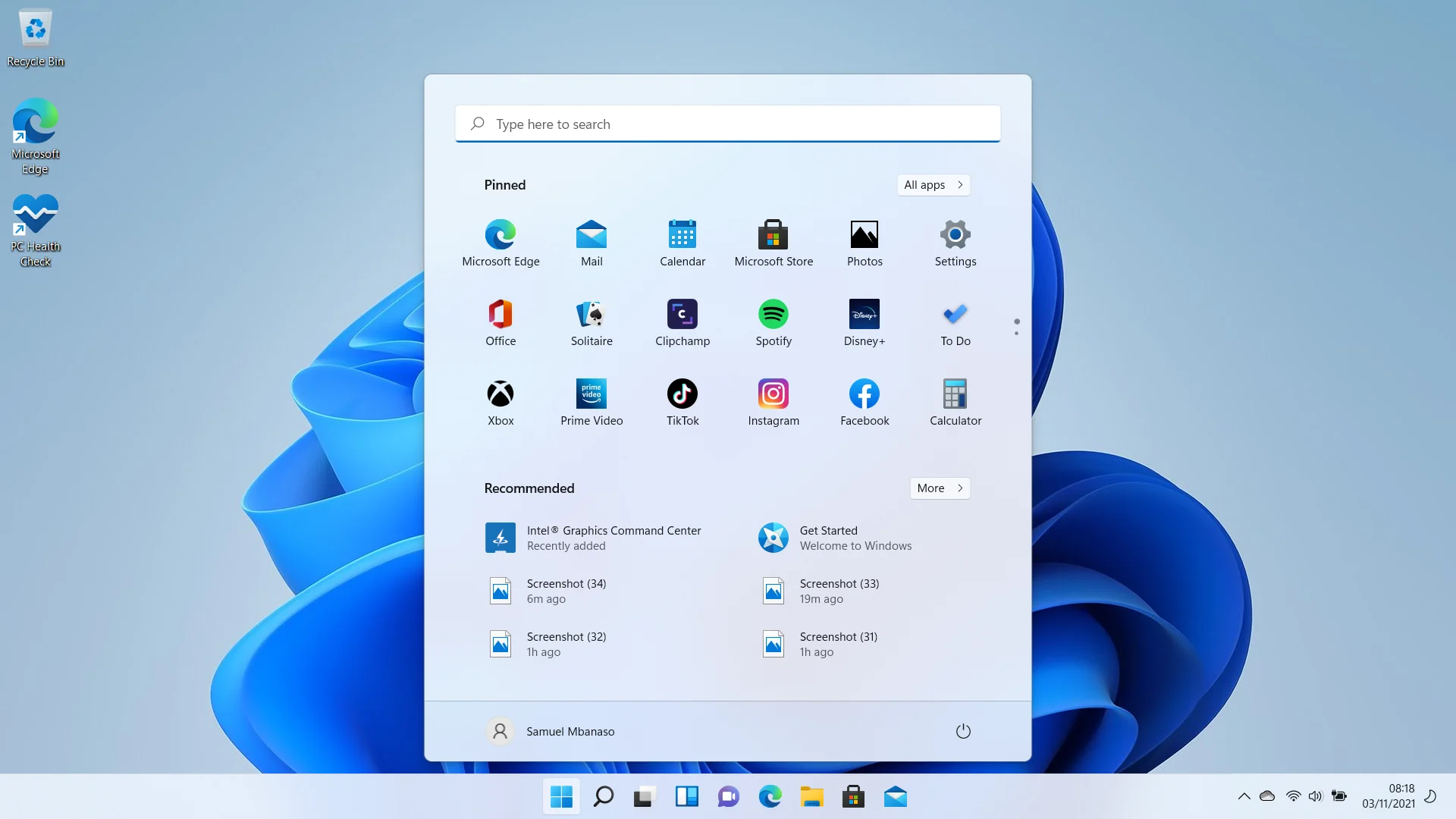Open Clipchamp video editor

682,314
